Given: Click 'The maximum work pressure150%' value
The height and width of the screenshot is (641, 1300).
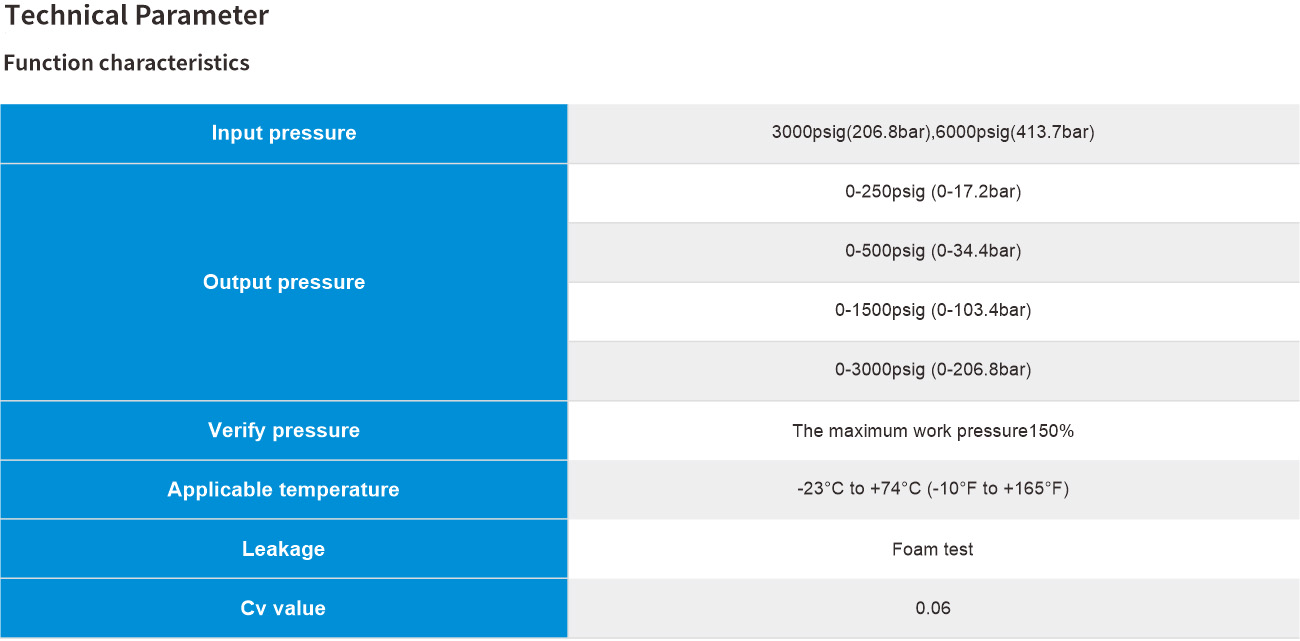Looking at the screenshot, I should 933,431.
